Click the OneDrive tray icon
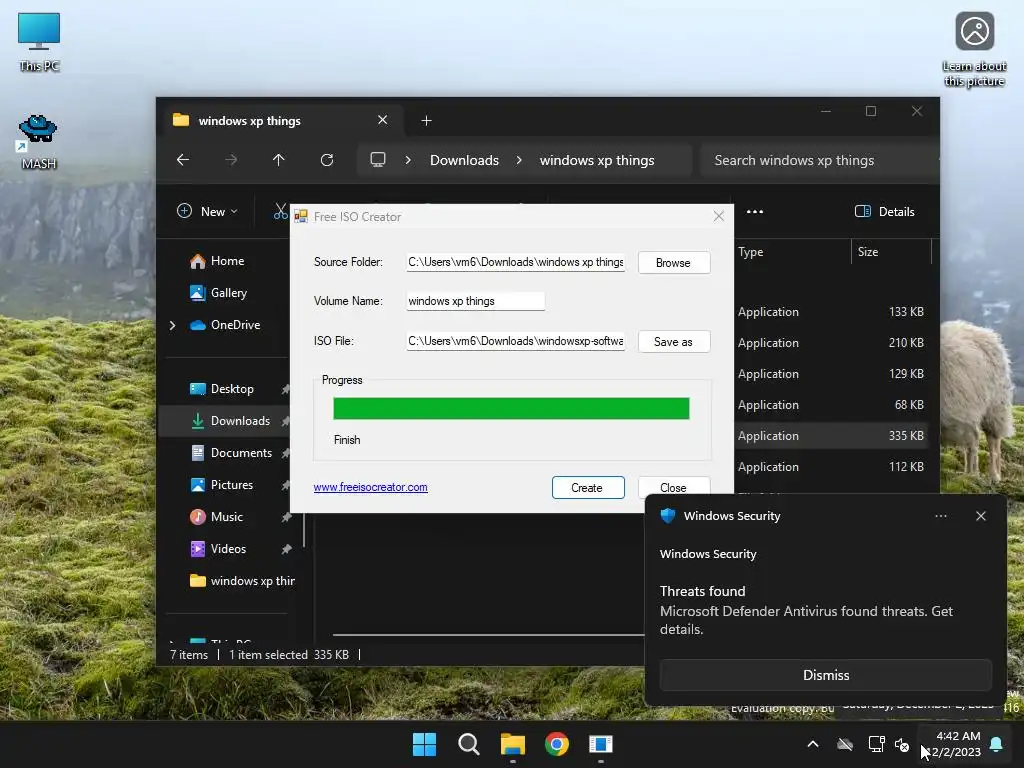The width and height of the screenshot is (1024, 768). click(845, 744)
